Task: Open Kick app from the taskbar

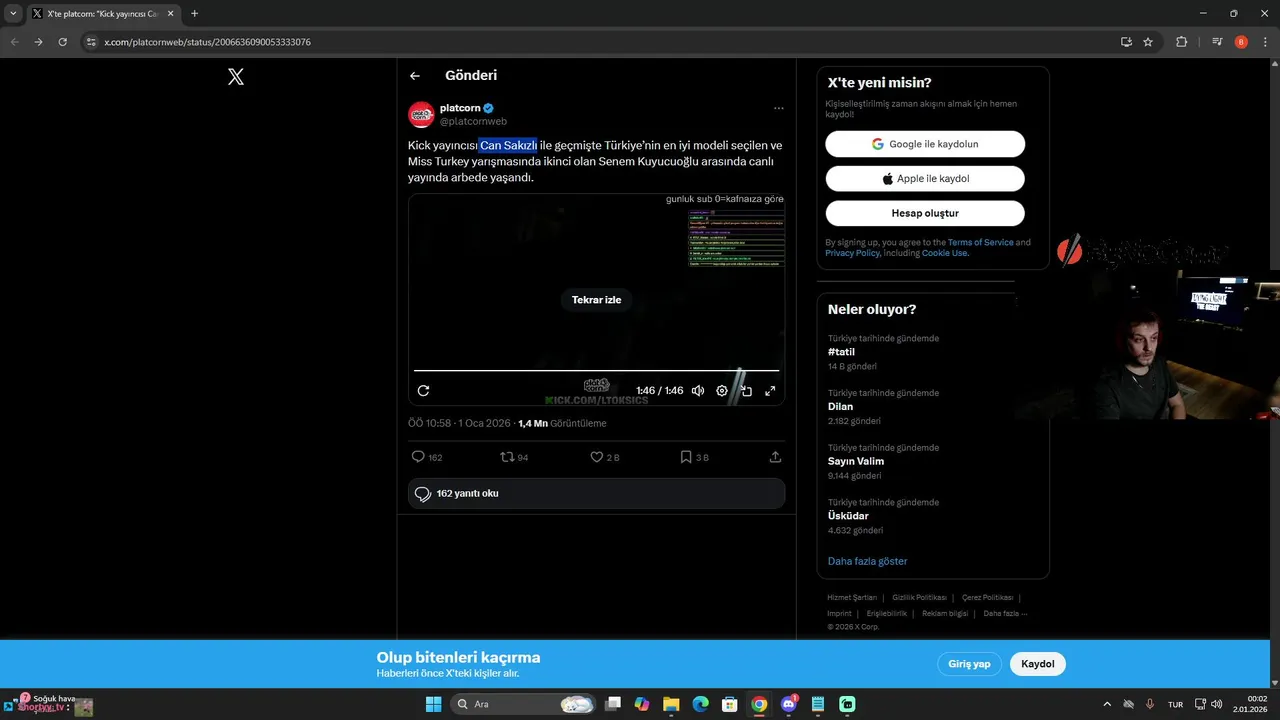Action: click(847, 704)
